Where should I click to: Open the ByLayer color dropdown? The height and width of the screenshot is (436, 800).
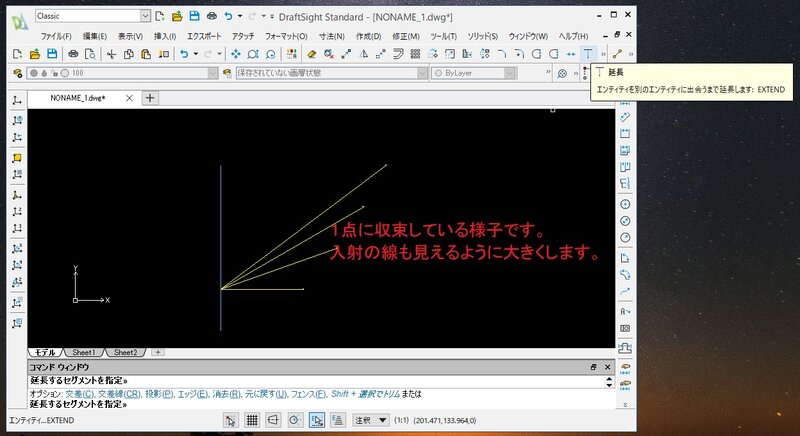tap(509, 73)
